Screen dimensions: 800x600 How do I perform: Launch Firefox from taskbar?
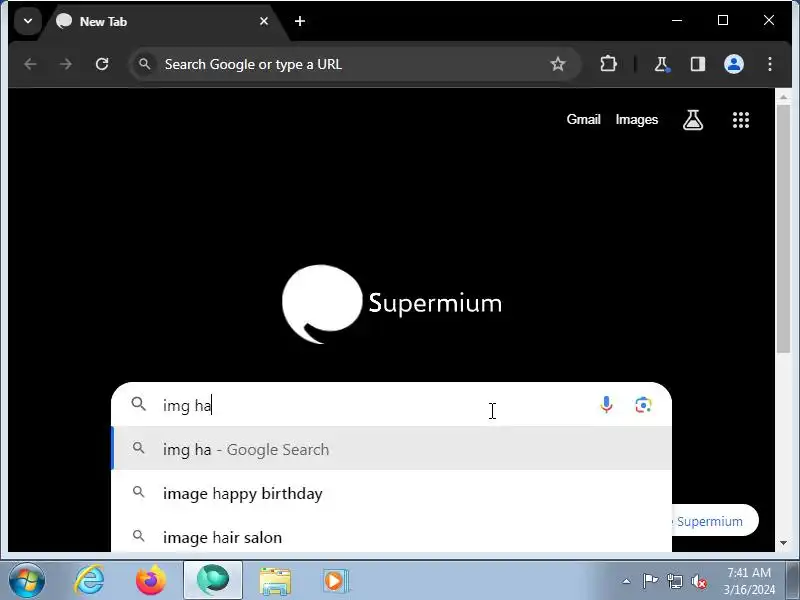coord(151,581)
